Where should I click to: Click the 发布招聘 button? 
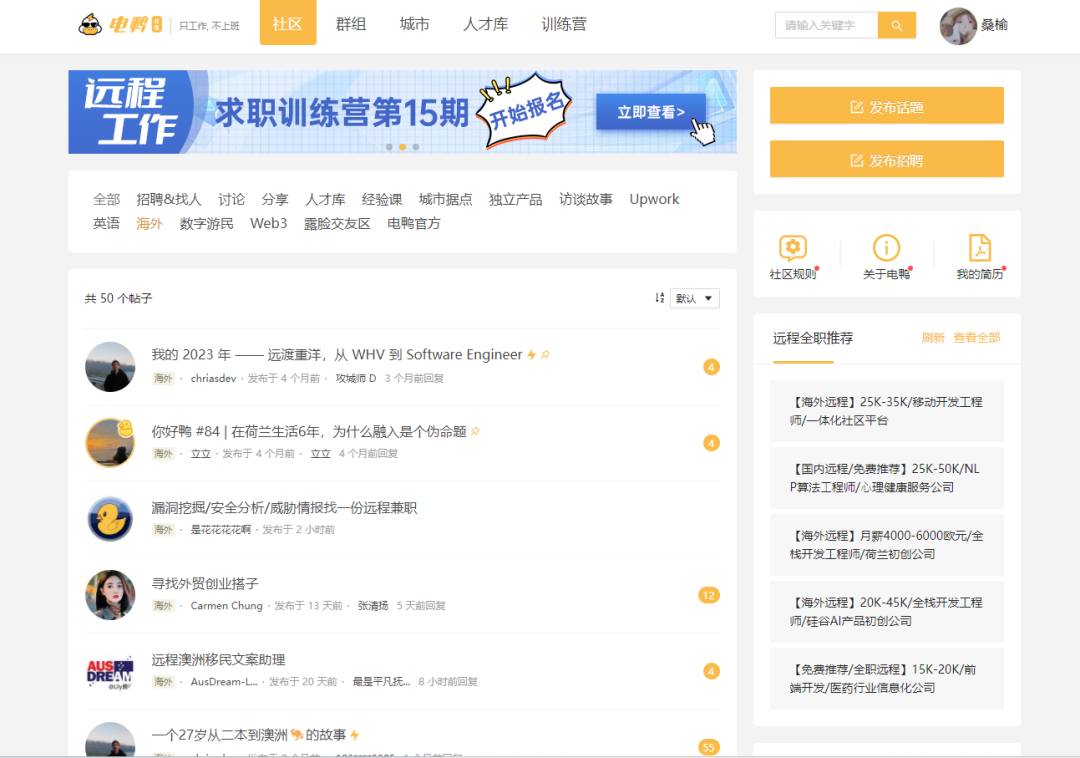tap(886, 160)
